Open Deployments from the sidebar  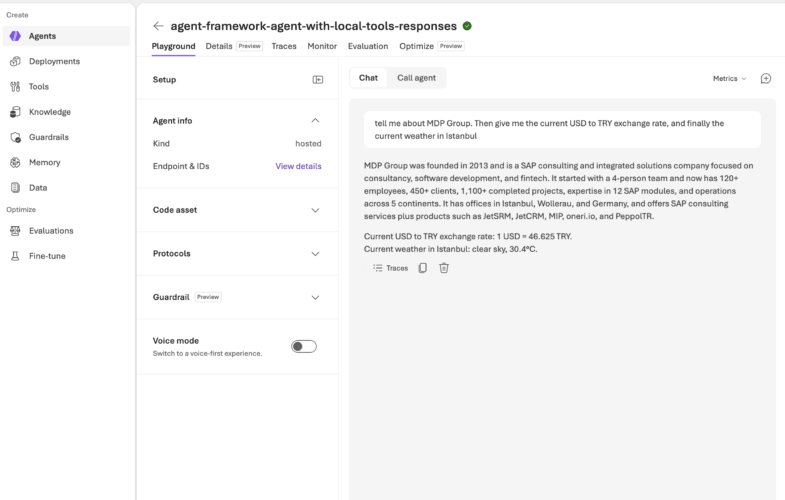click(54, 61)
